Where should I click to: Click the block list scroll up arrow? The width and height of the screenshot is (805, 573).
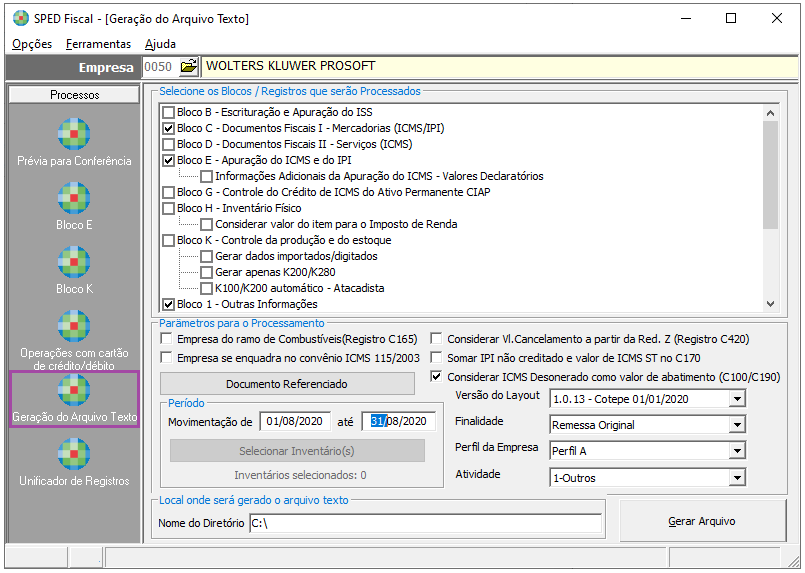tap(770, 112)
